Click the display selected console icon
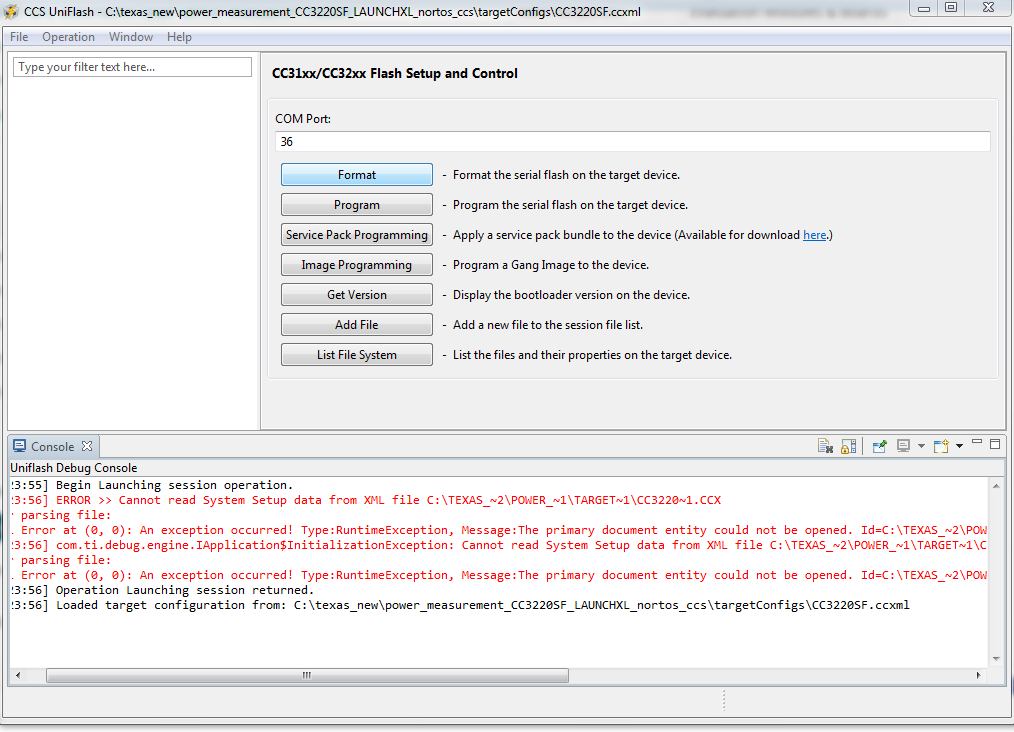 tap(903, 446)
